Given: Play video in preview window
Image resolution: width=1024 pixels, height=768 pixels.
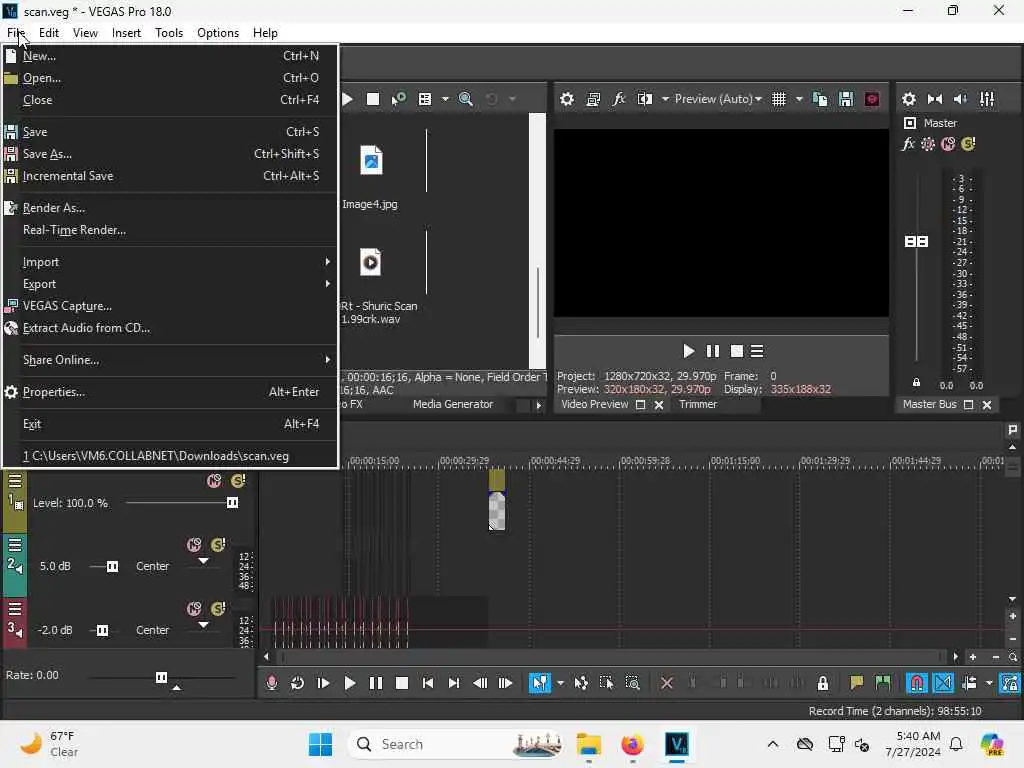Looking at the screenshot, I should pyautogui.click(x=688, y=351).
